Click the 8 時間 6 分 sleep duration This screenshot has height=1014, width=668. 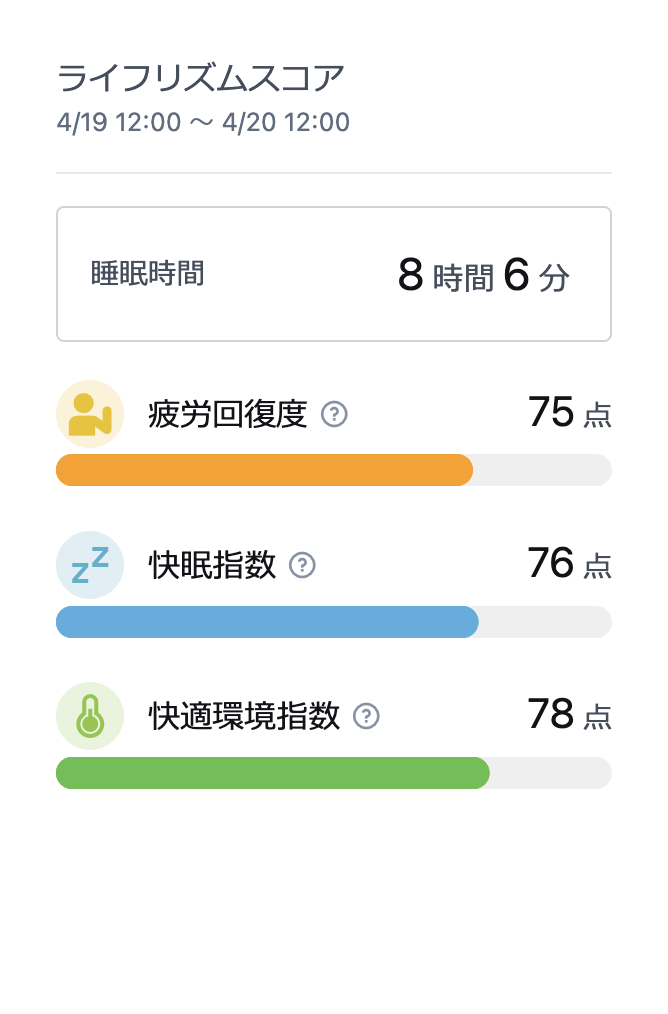pyautogui.click(x=484, y=275)
